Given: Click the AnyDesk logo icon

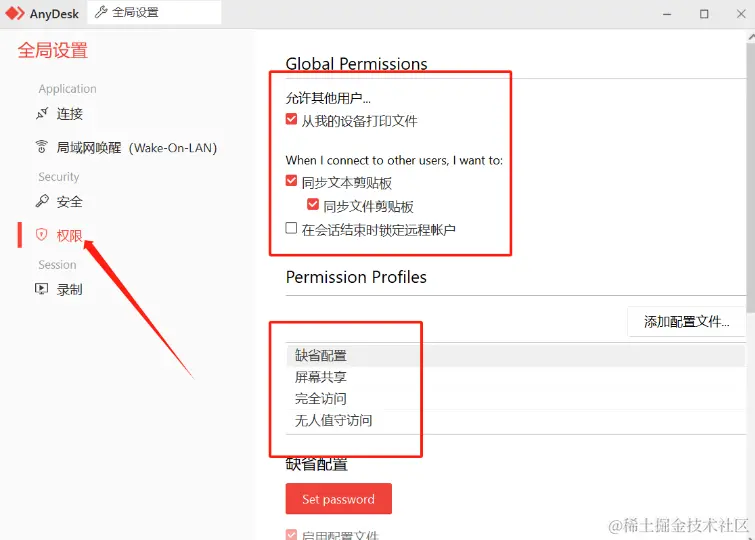Looking at the screenshot, I should (x=14, y=13).
